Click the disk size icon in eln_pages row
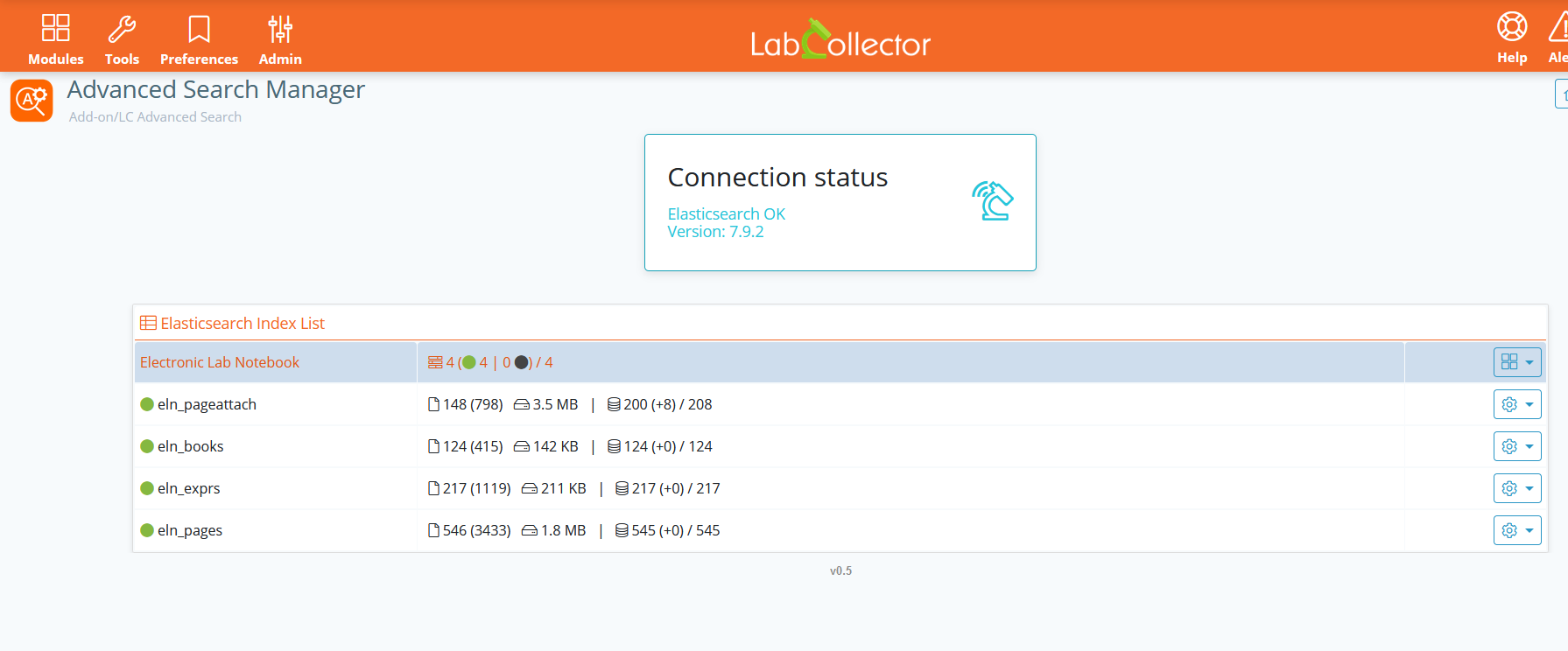The image size is (1568, 651). (x=530, y=530)
